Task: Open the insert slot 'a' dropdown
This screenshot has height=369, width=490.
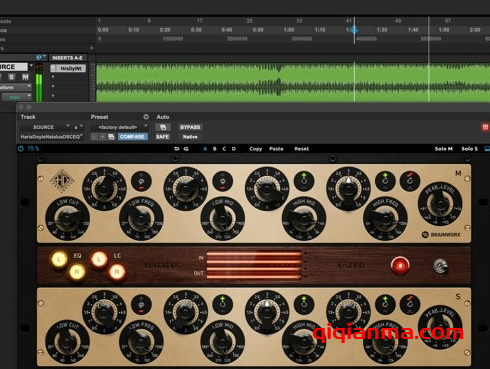Action: pos(78,127)
